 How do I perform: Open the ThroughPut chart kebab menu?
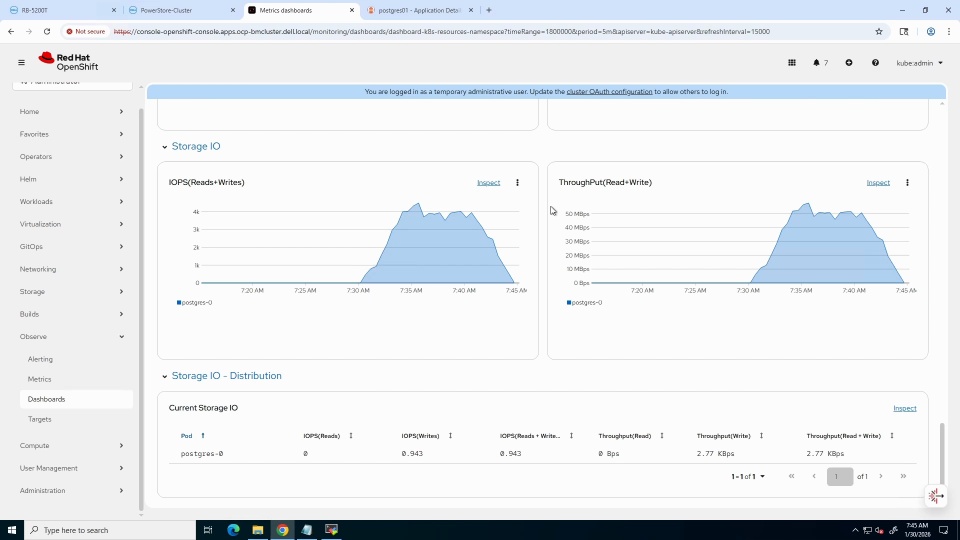pos(907,182)
